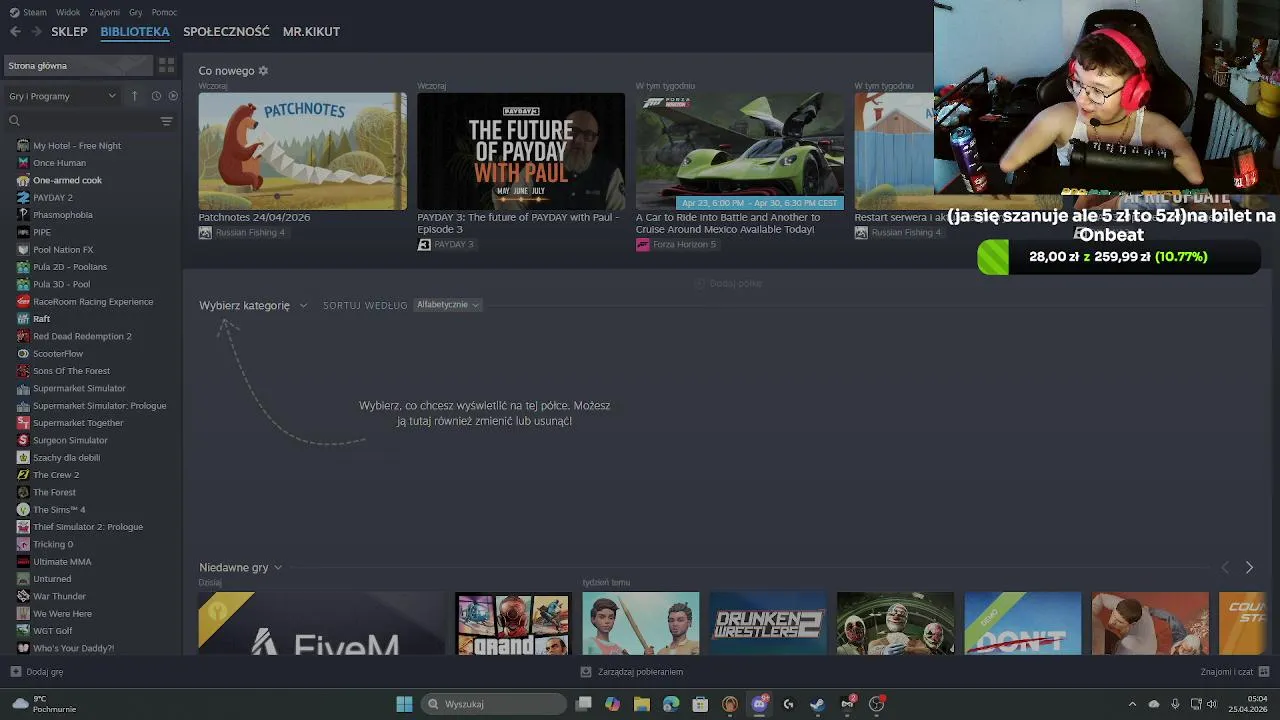1280x720 pixels.
Task: Open OBS Studio taskbar icon
Action: click(x=876, y=704)
